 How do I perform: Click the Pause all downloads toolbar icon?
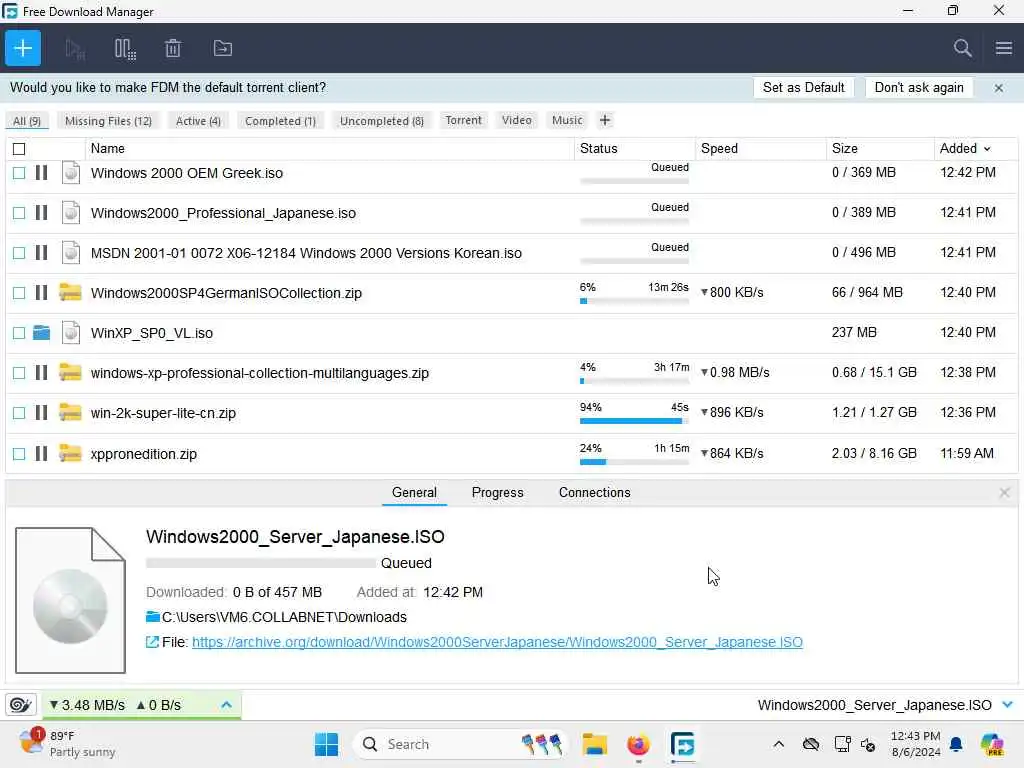(x=125, y=48)
